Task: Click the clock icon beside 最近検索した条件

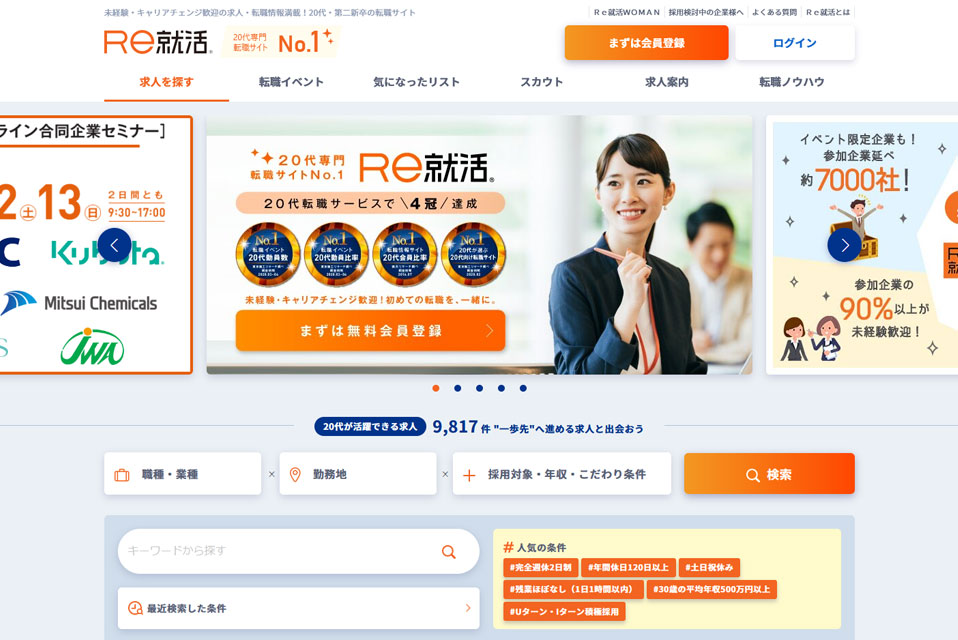Action: tap(135, 608)
